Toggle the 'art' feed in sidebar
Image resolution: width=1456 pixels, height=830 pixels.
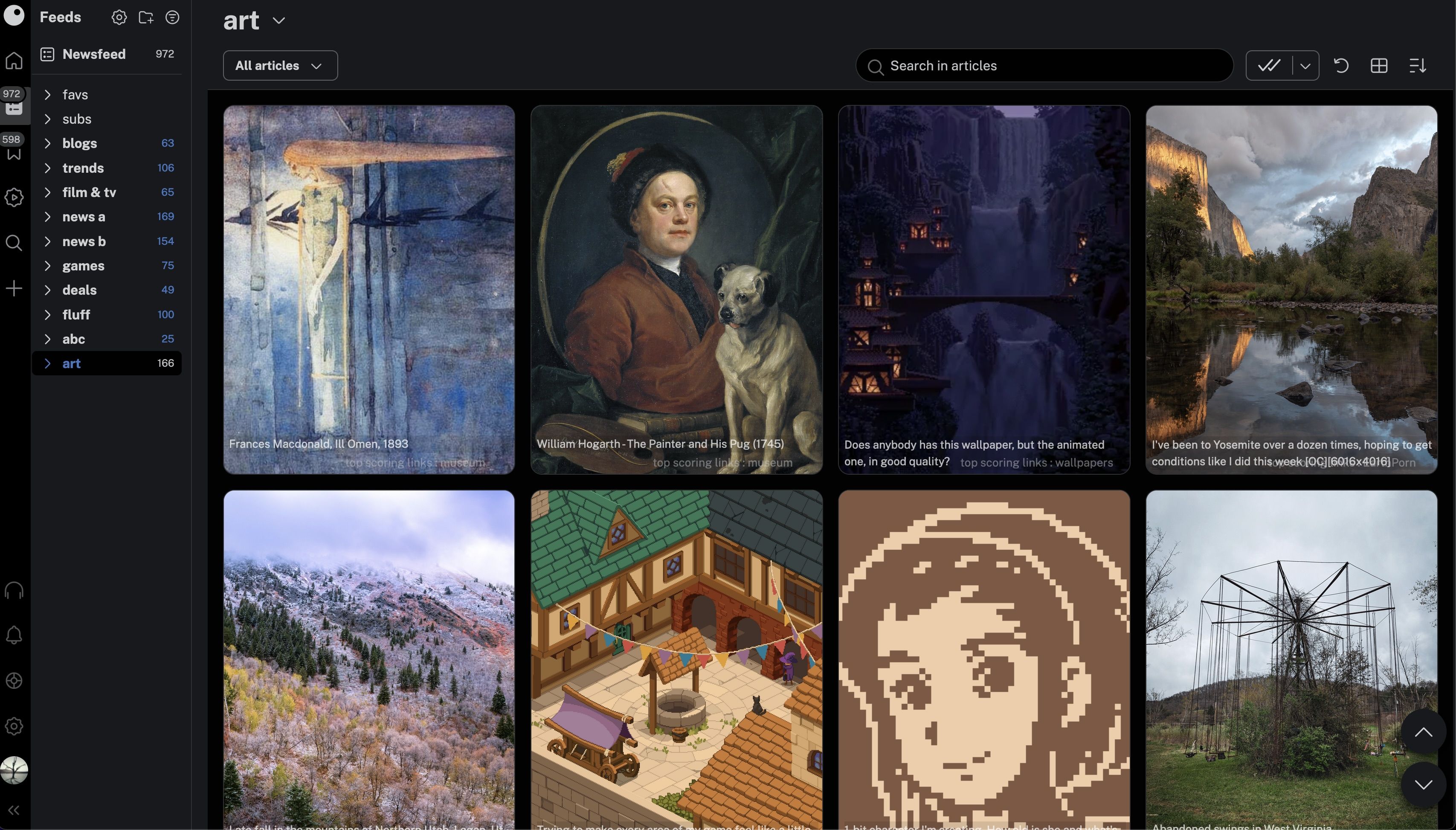(47, 362)
